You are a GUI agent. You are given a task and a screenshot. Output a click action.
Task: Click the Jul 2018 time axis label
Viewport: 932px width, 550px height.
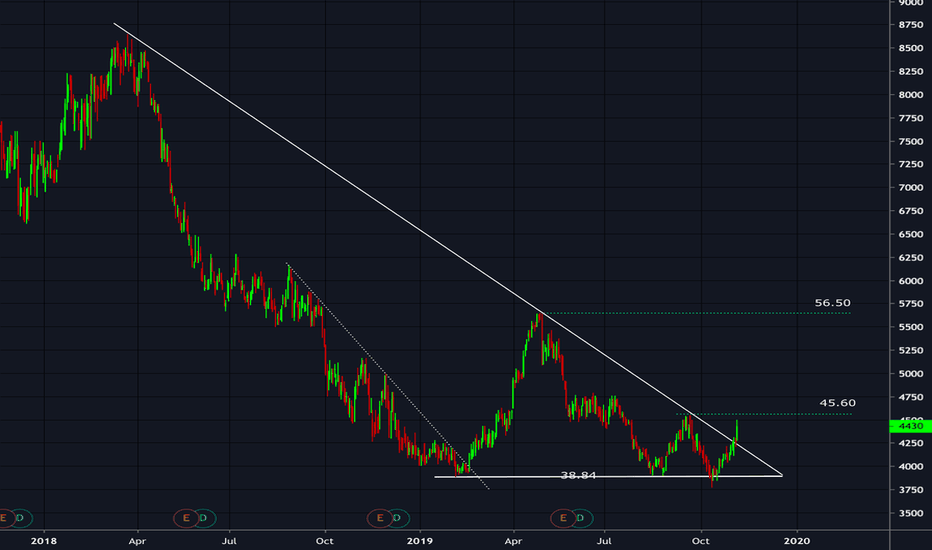click(x=229, y=540)
